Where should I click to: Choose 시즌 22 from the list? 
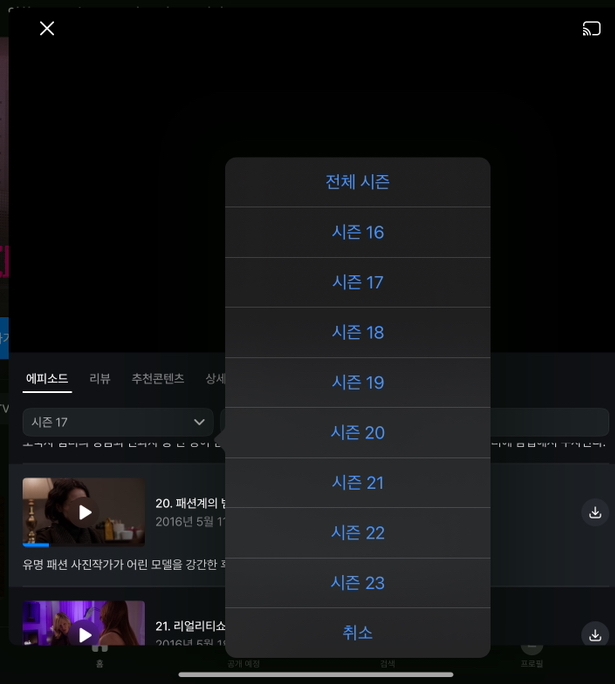point(358,533)
